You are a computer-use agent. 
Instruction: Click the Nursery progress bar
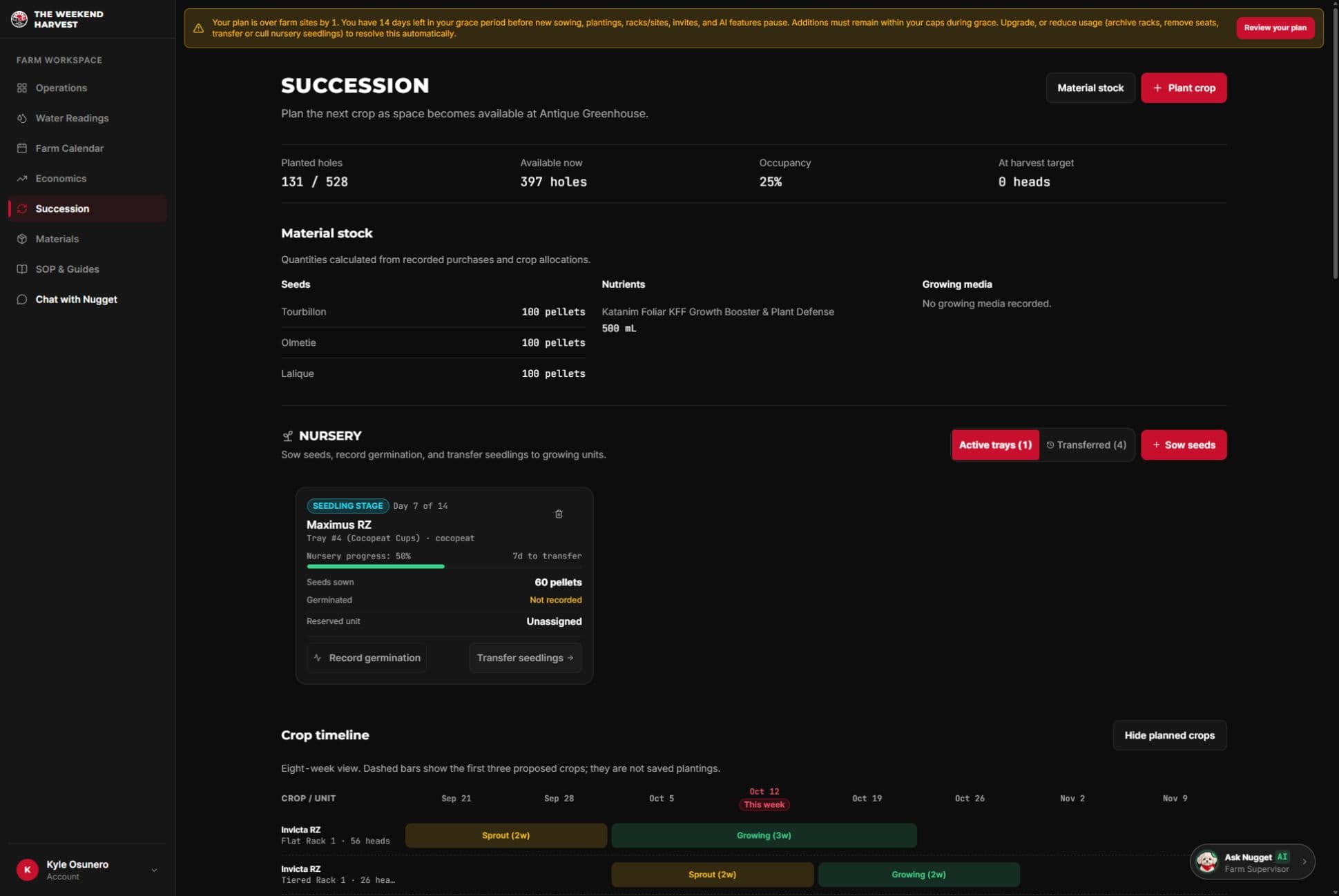[x=444, y=567]
